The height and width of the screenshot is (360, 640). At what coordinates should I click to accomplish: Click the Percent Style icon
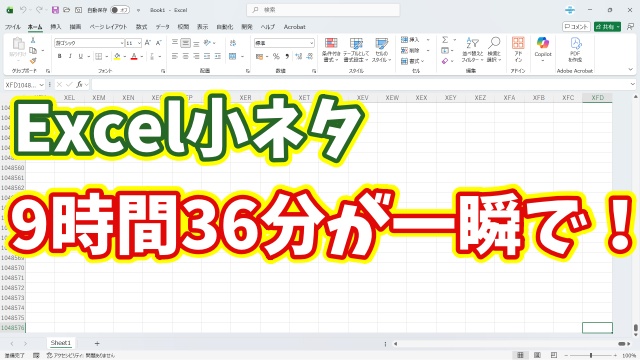(x=276, y=56)
